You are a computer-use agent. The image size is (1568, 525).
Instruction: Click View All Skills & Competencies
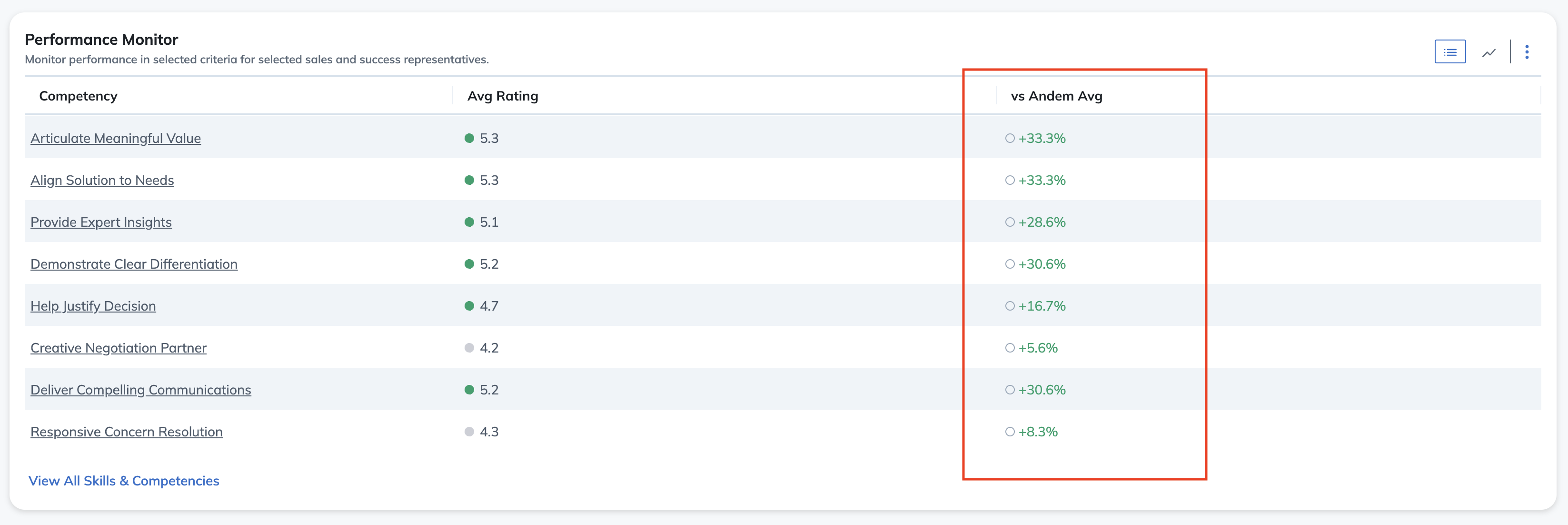pyautogui.click(x=124, y=481)
